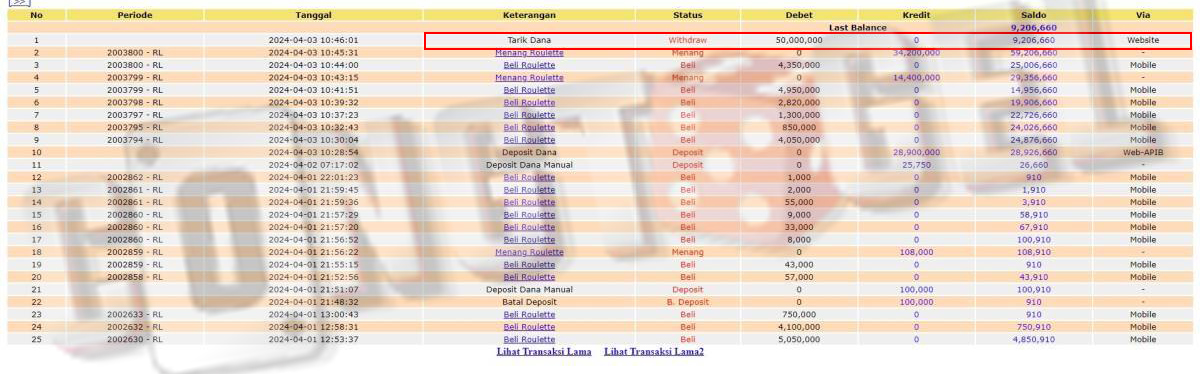Open Beli Roulette link for period 2003798

[529, 102]
